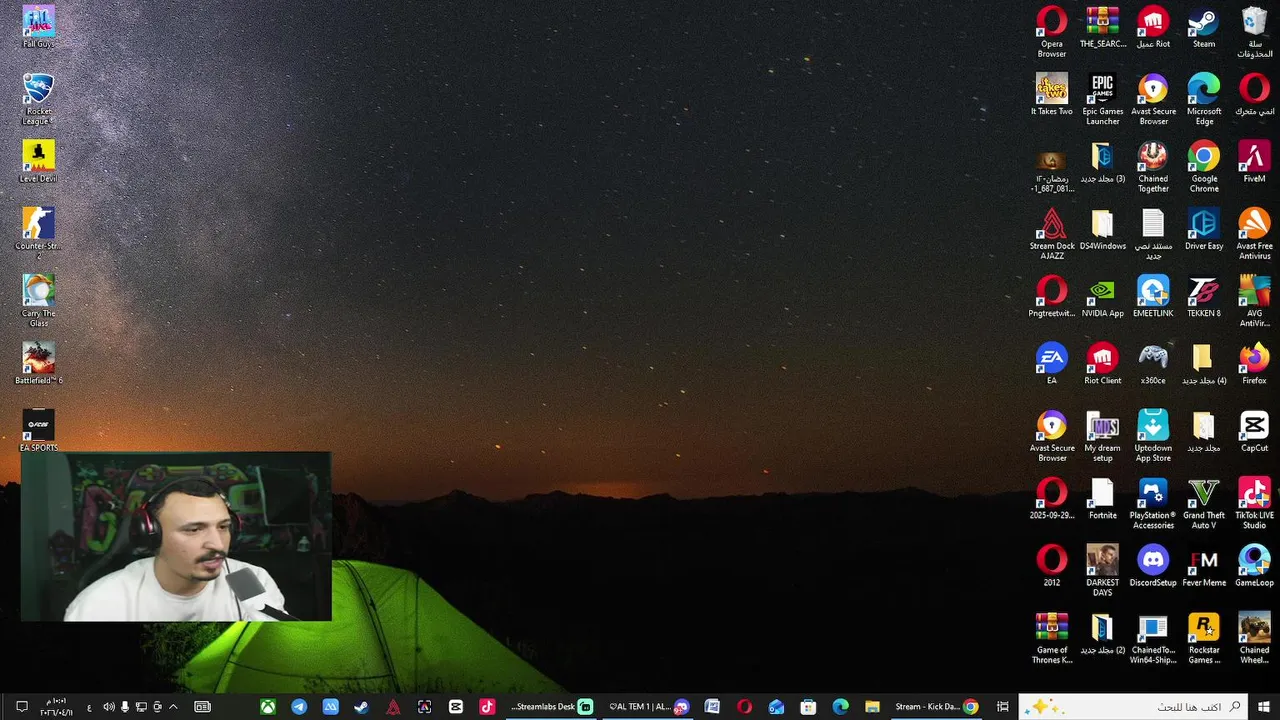Open TikTok LIVE Studio taskbar icon
1280x720 pixels.
tap(487, 707)
